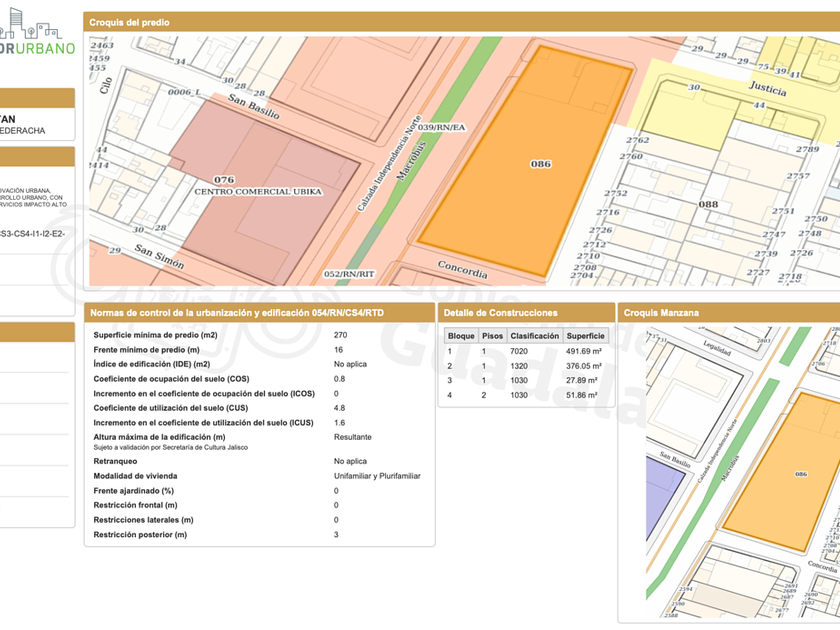Click the Pisos column header
Screen dimensions: 840x630
pos(492,336)
